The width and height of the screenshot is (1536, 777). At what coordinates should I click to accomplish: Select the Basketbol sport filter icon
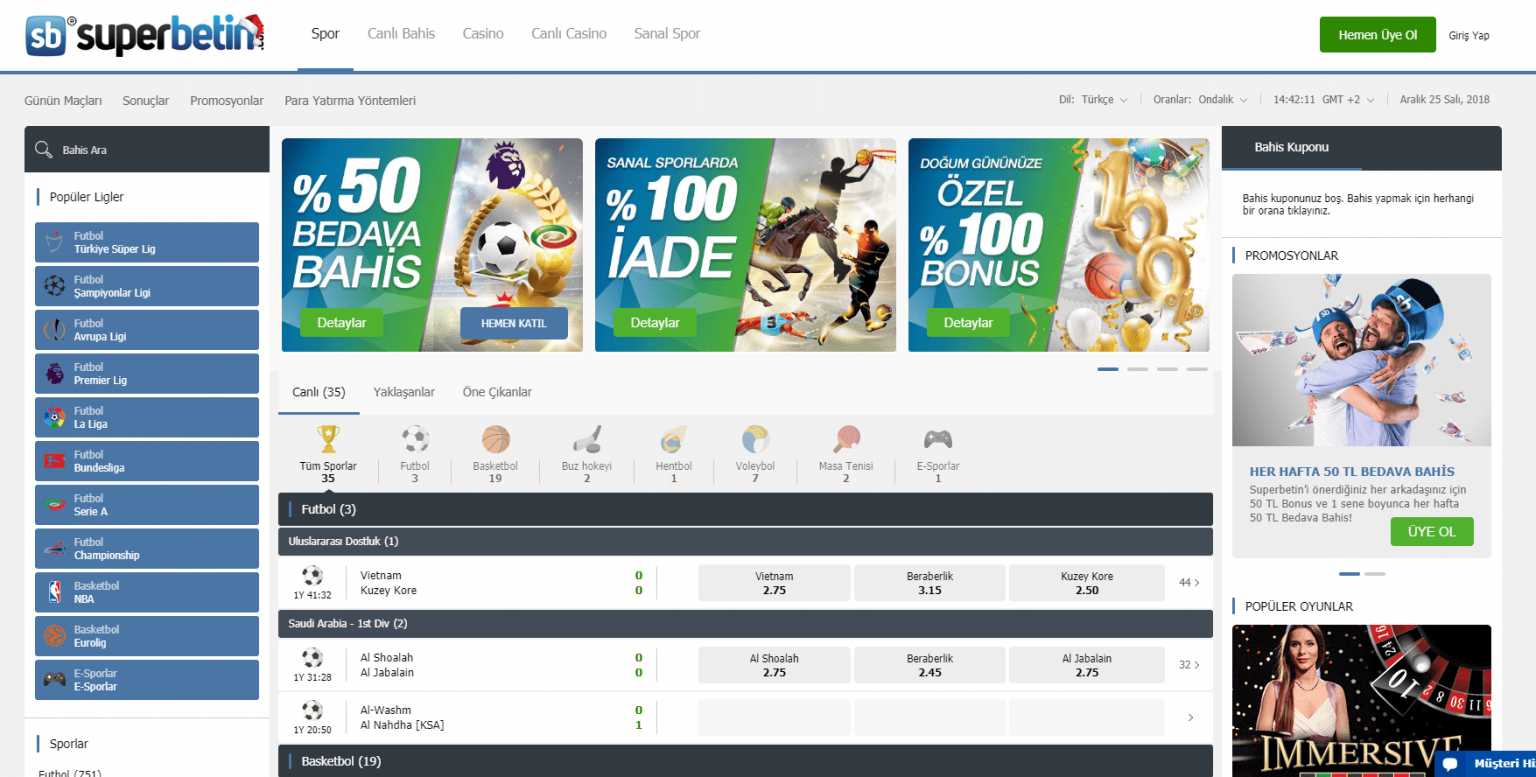click(x=495, y=440)
